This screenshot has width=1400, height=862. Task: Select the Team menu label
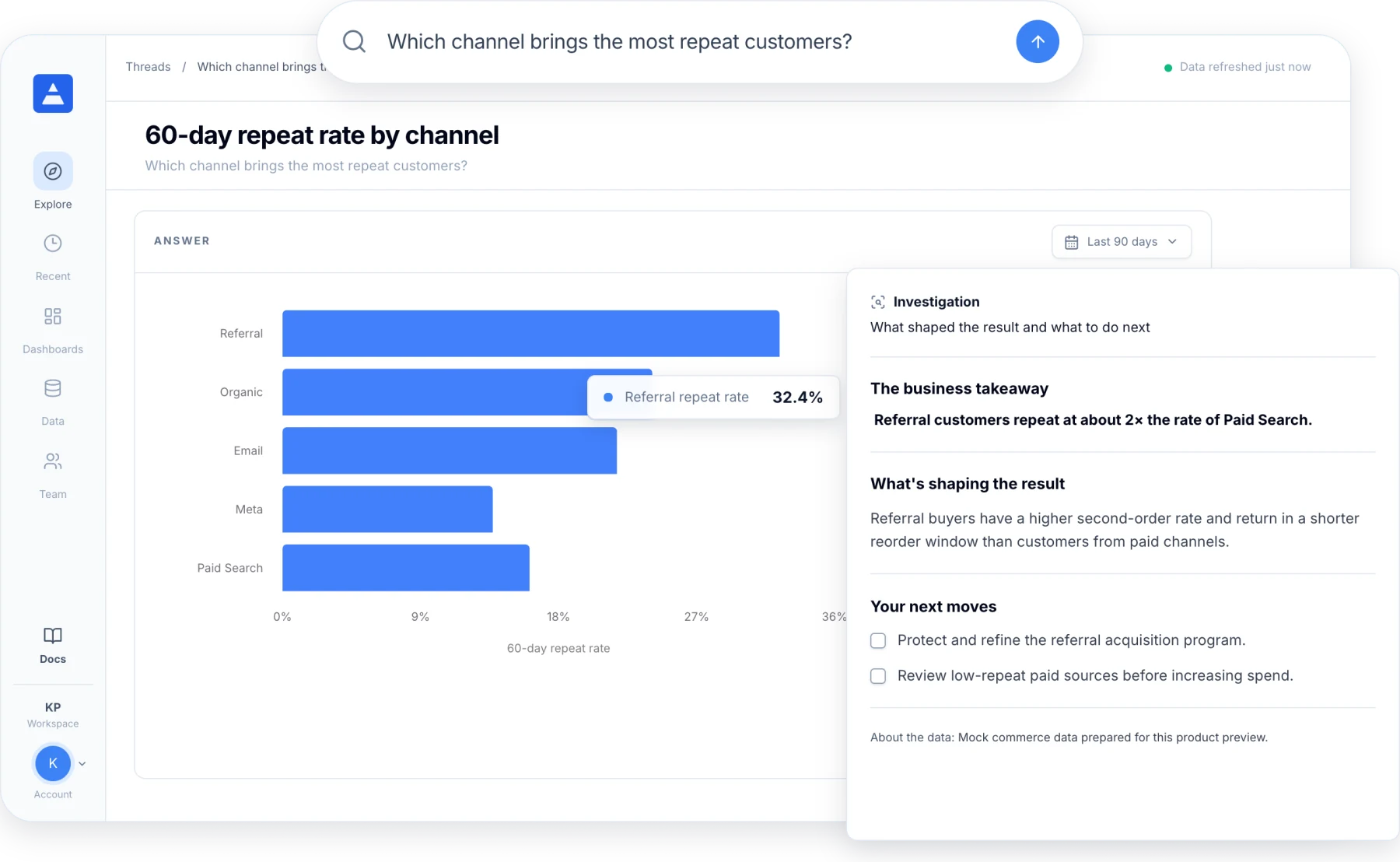coord(53,494)
